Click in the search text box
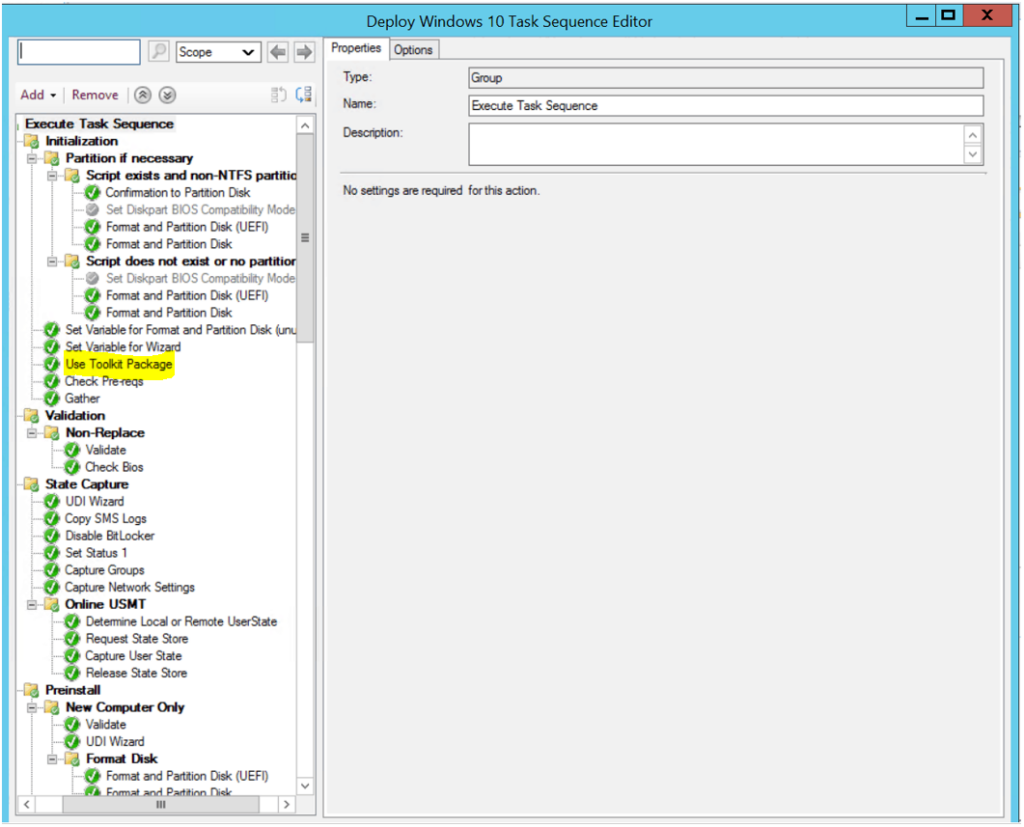1024x827 pixels. (79, 52)
